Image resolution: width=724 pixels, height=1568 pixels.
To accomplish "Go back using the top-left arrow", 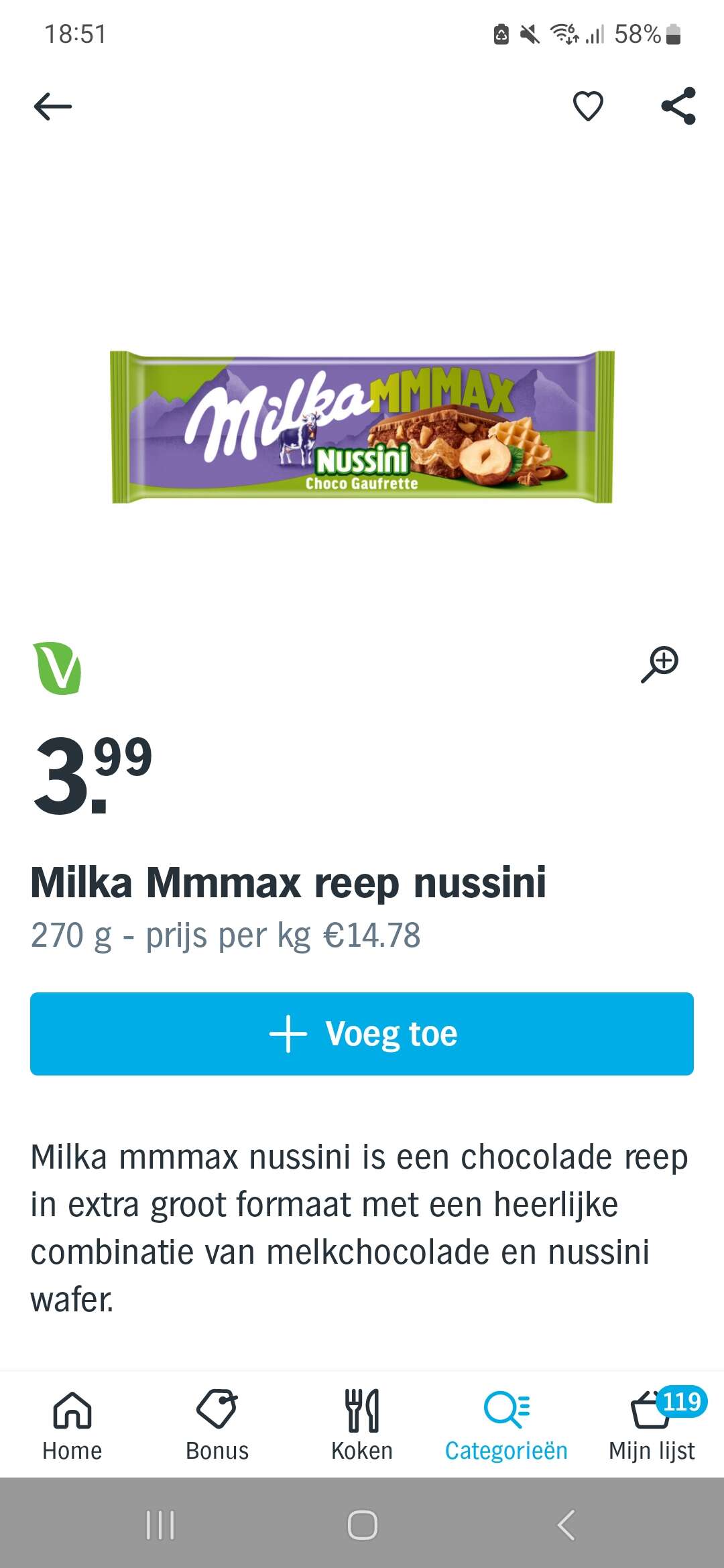I will pyautogui.click(x=52, y=107).
